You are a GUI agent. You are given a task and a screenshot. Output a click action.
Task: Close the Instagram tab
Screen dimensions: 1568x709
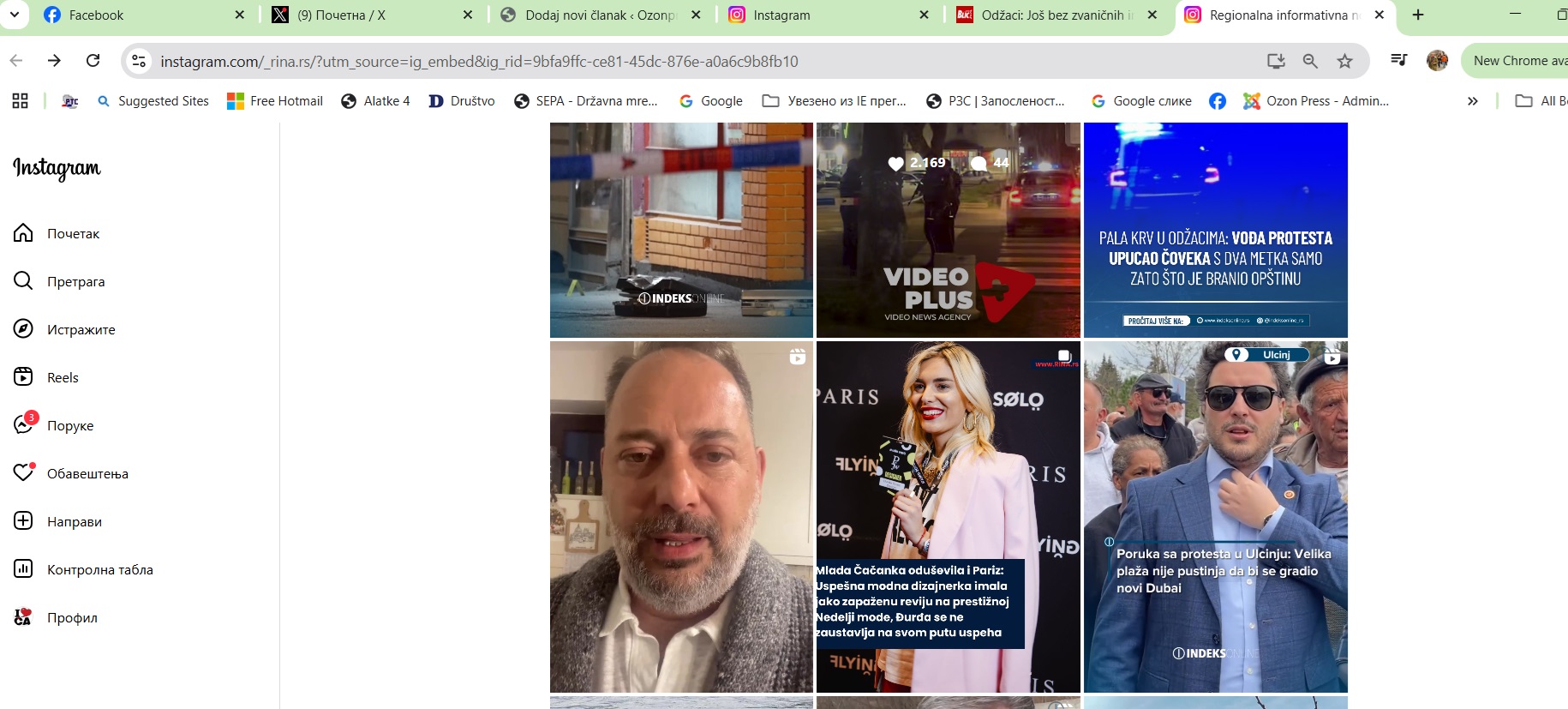[x=924, y=15]
